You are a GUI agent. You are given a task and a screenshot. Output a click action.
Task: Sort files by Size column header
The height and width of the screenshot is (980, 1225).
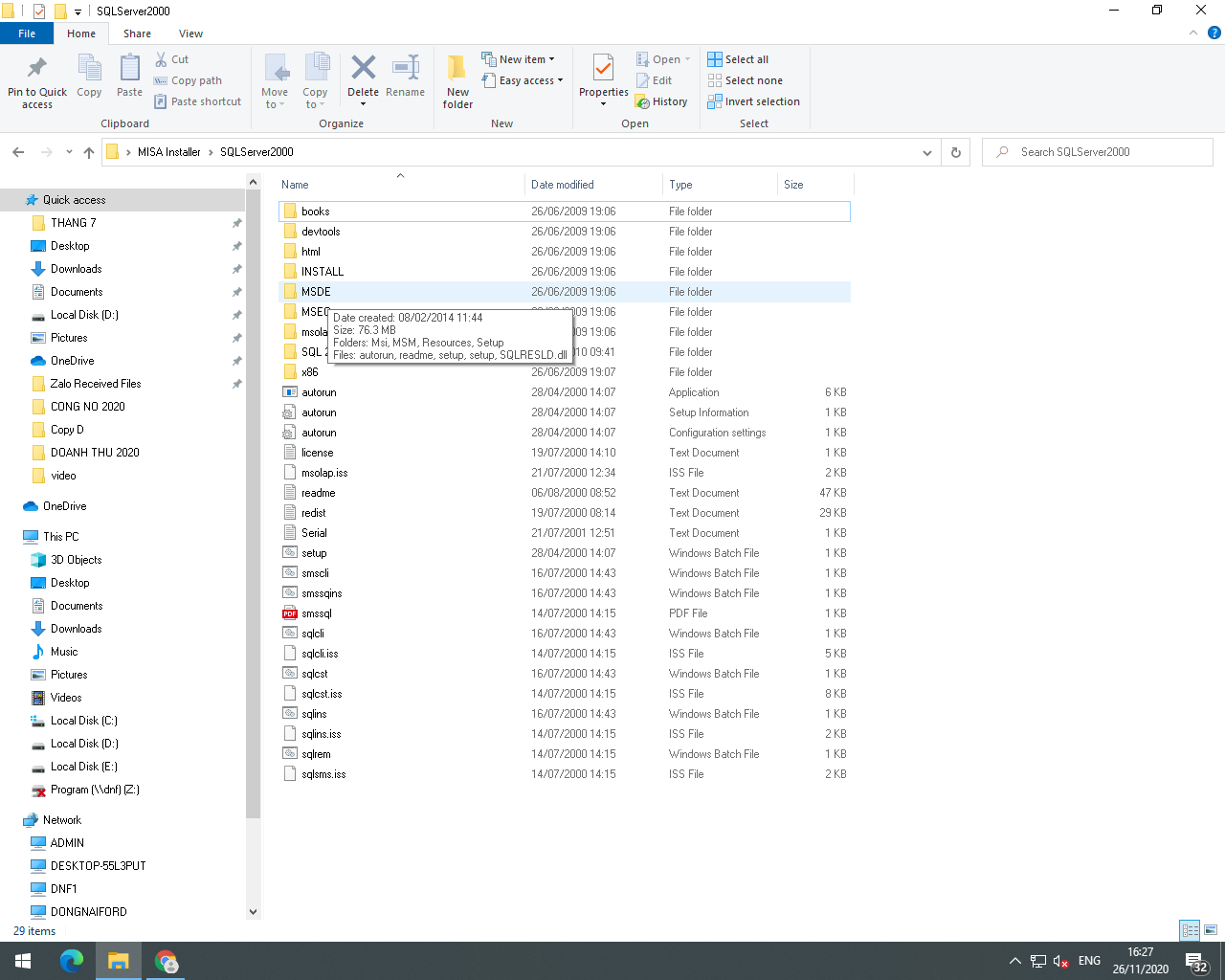tap(815, 185)
